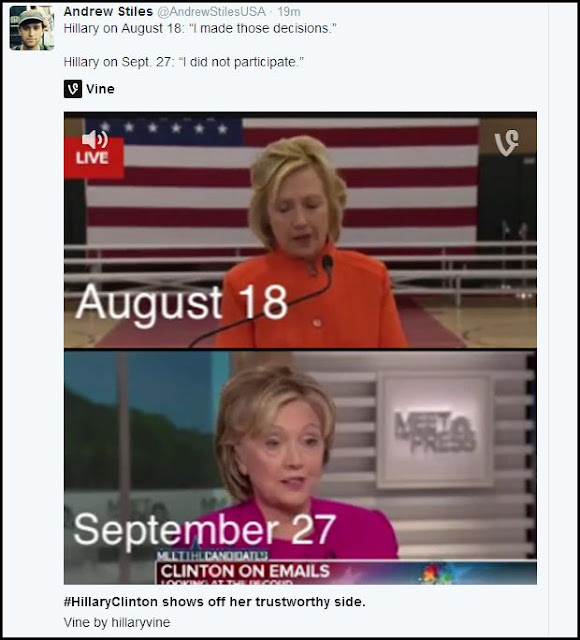This screenshot has height=640, width=580.
Task: Click the Vine watermark in the video corner
Action: (x=507, y=143)
